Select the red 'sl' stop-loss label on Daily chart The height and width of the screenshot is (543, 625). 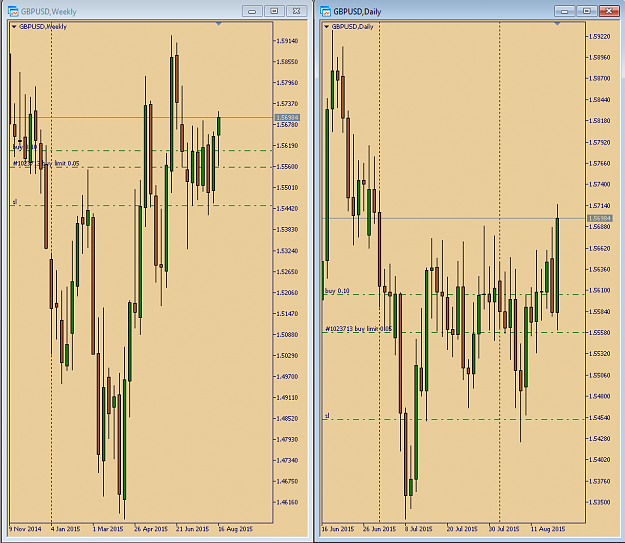pos(327,416)
